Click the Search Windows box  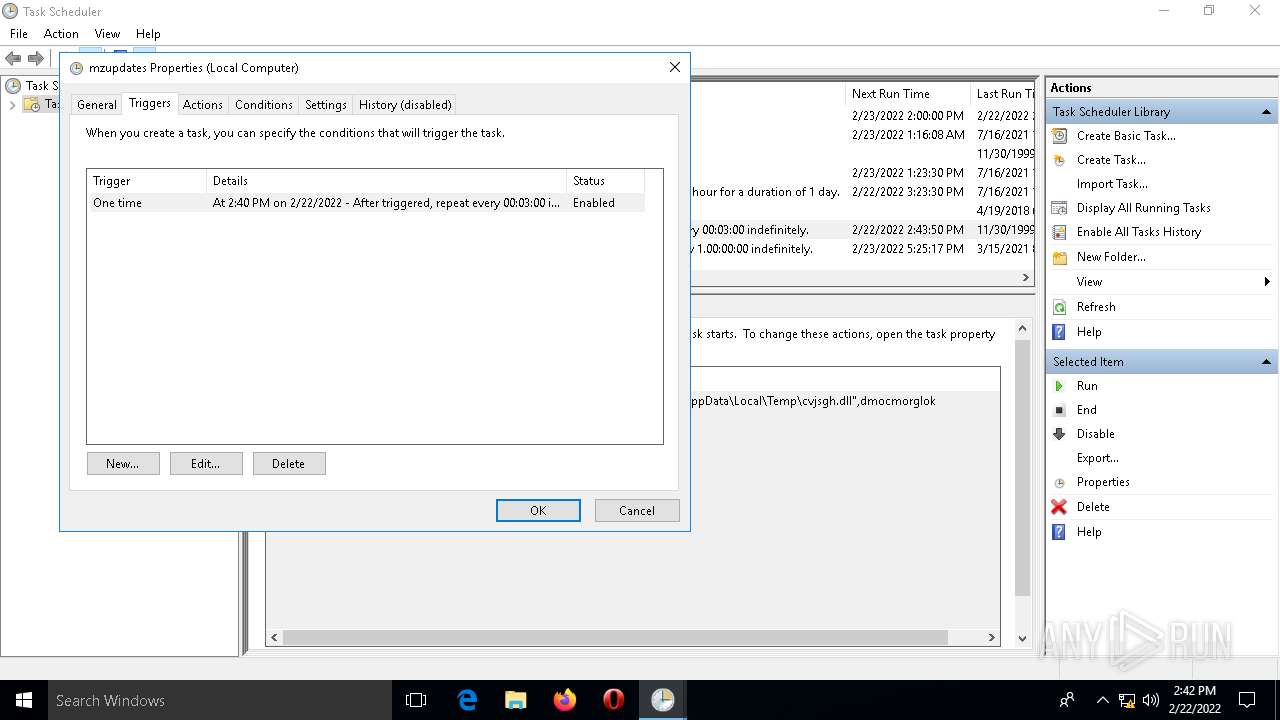pyautogui.click(x=220, y=700)
